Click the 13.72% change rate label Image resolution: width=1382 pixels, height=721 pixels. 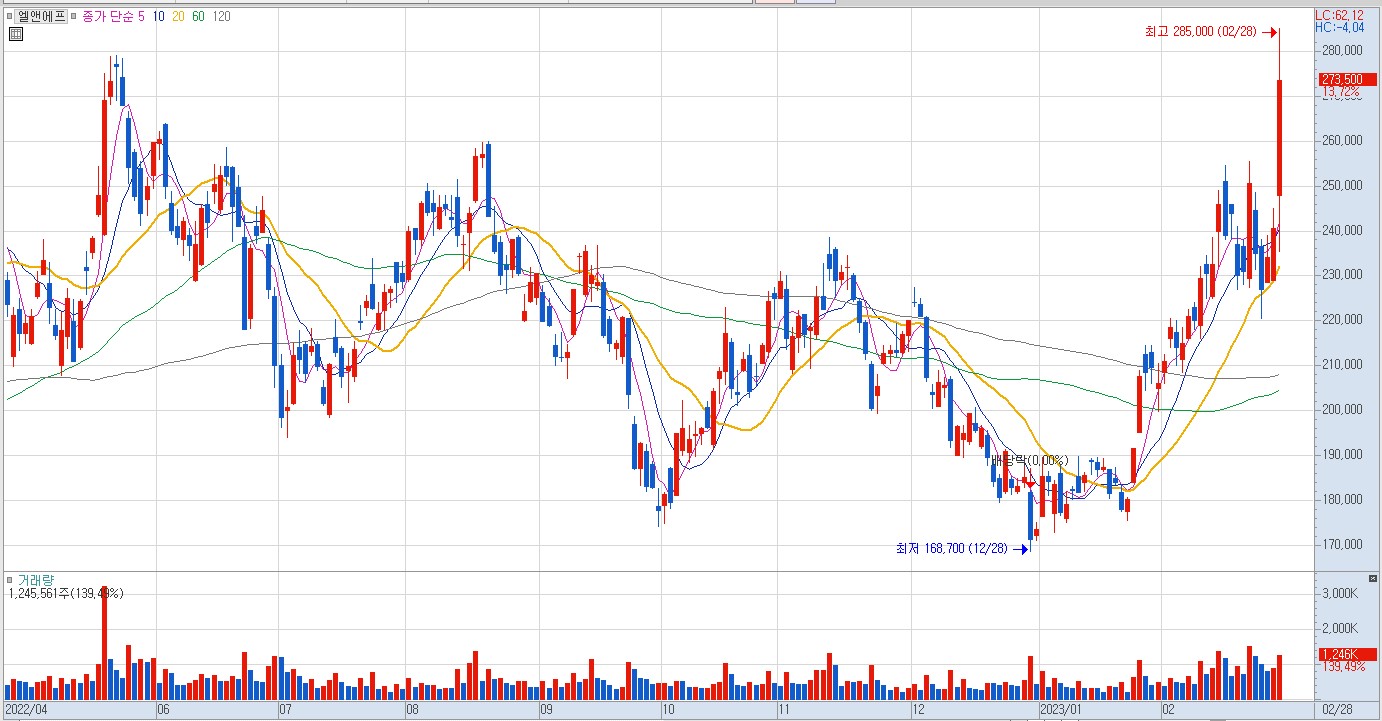pyautogui.click(x=1340, y=92)
